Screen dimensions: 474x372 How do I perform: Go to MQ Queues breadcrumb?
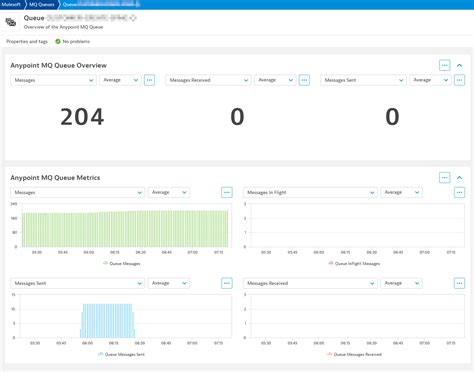pos(42,4)
